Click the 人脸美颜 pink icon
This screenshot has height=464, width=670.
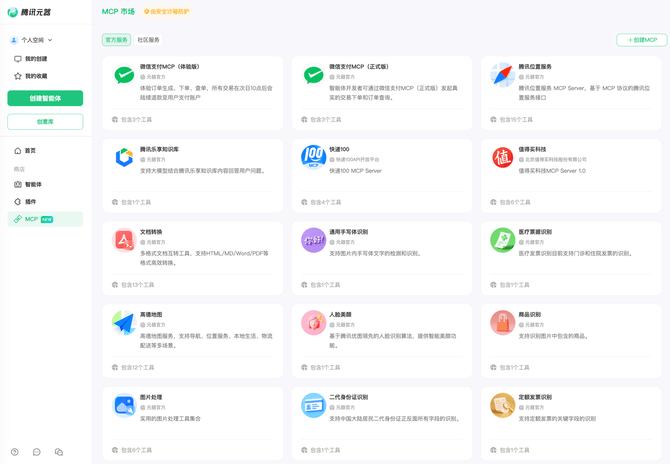click(314, 323)
